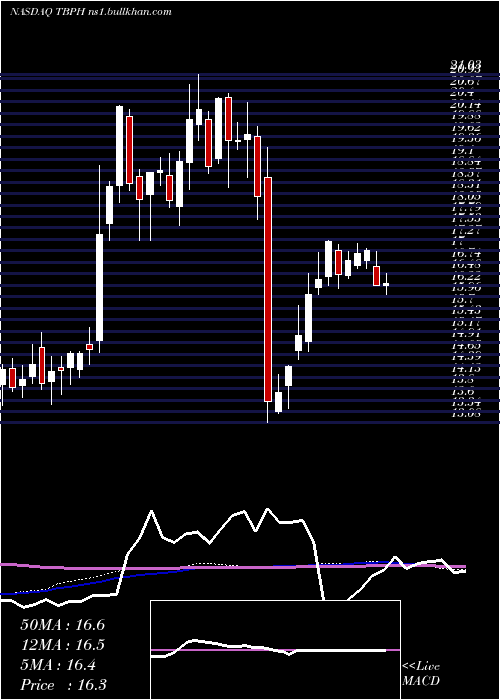This screenshot has height=700, width=500.
Task: Click the 19.62 price axis label
Action: click(x=465, y=128)
